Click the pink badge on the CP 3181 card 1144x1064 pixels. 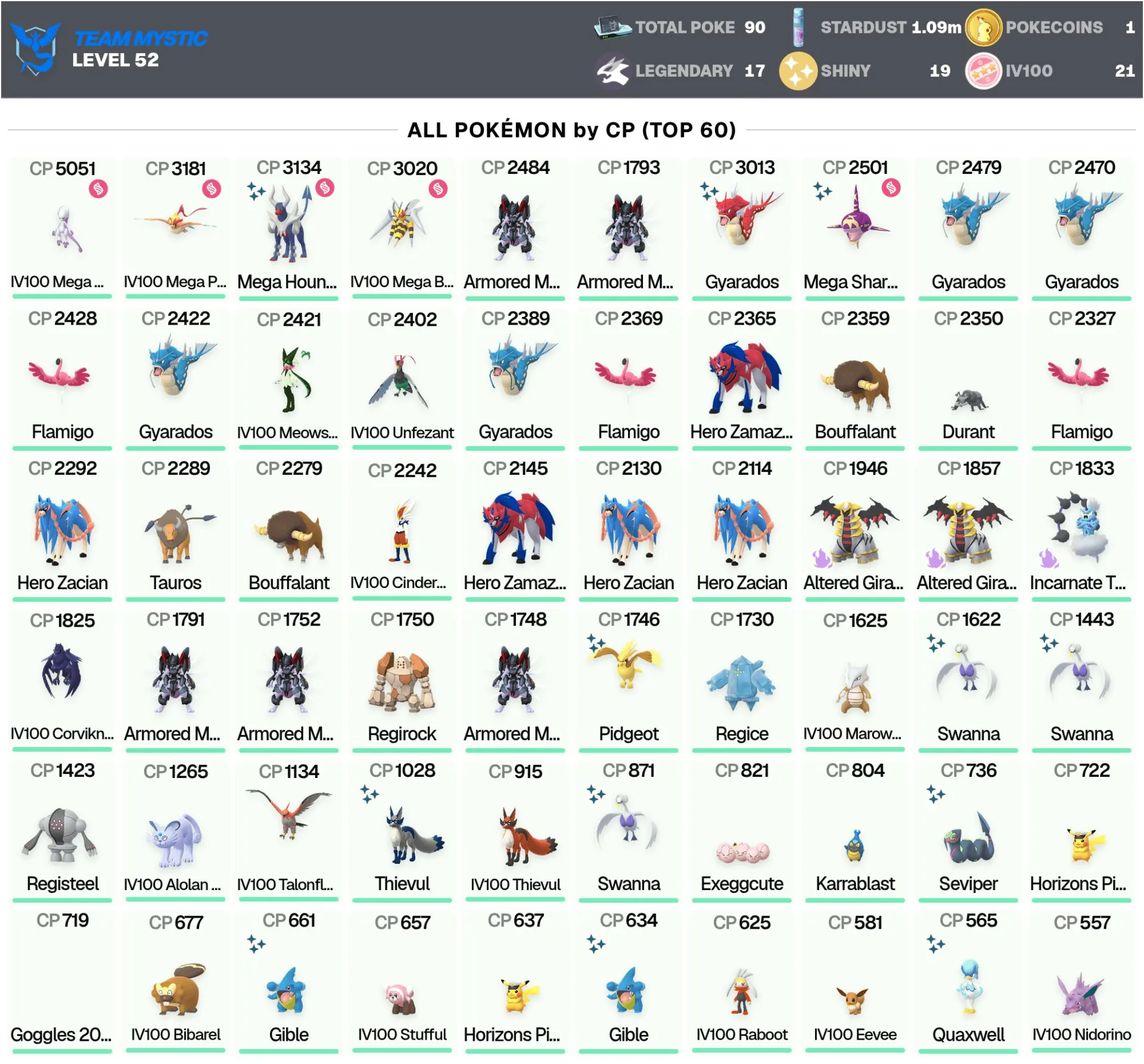pos(212,189)
